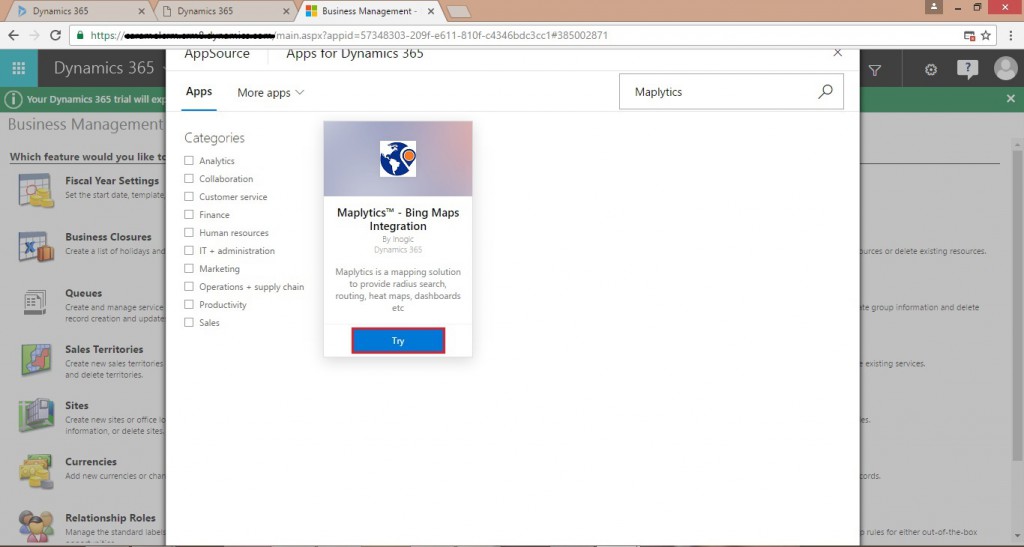Close the AppSource dialog
1024x547 pixels.
tap(838, 53)
